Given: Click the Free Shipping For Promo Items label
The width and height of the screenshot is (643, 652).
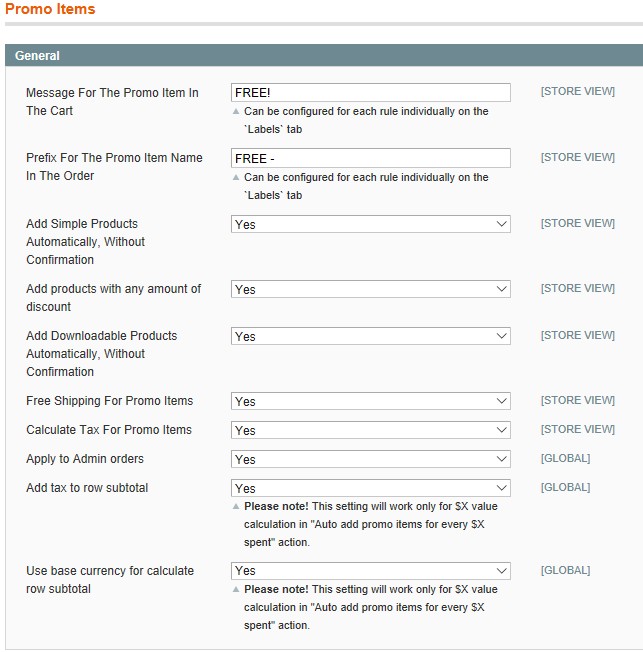Looking at the screenshot, I should pyautogui.click(x=110, y=401).
